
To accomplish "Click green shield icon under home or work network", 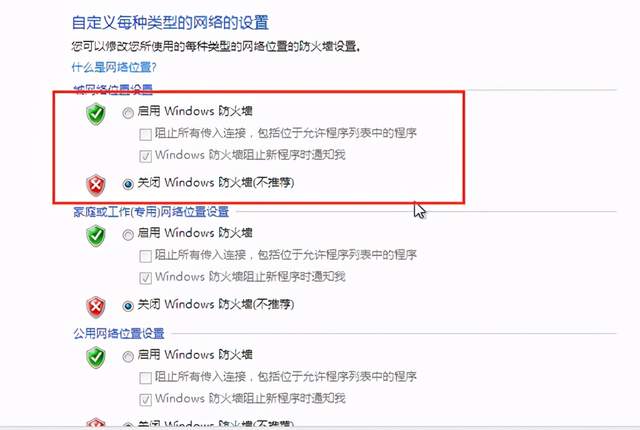I will tap(96, 236).
